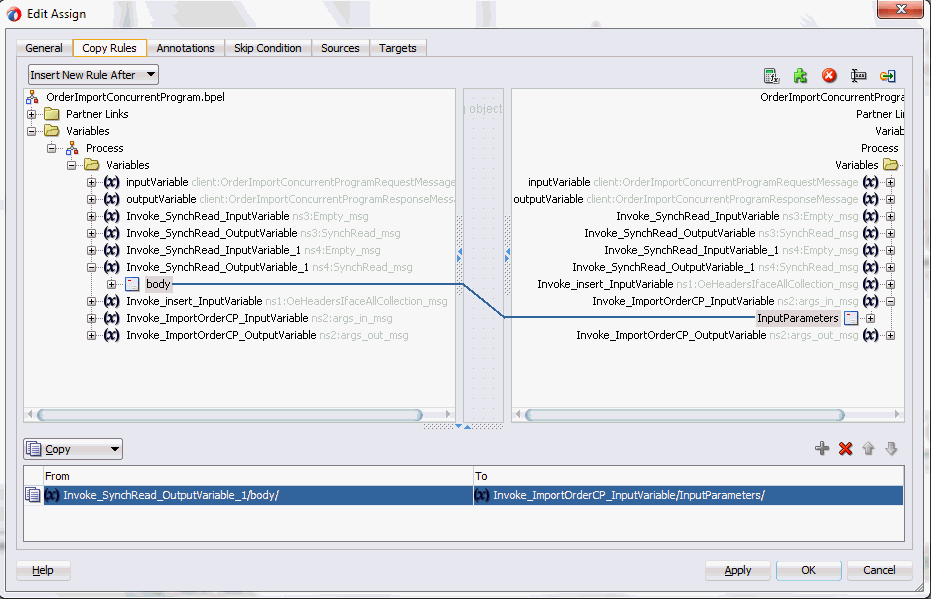Viewport: 931px width, 599px height.
Task: Click right tree horizontal scrollbar thumb
Action: click(x=685, y=414)
